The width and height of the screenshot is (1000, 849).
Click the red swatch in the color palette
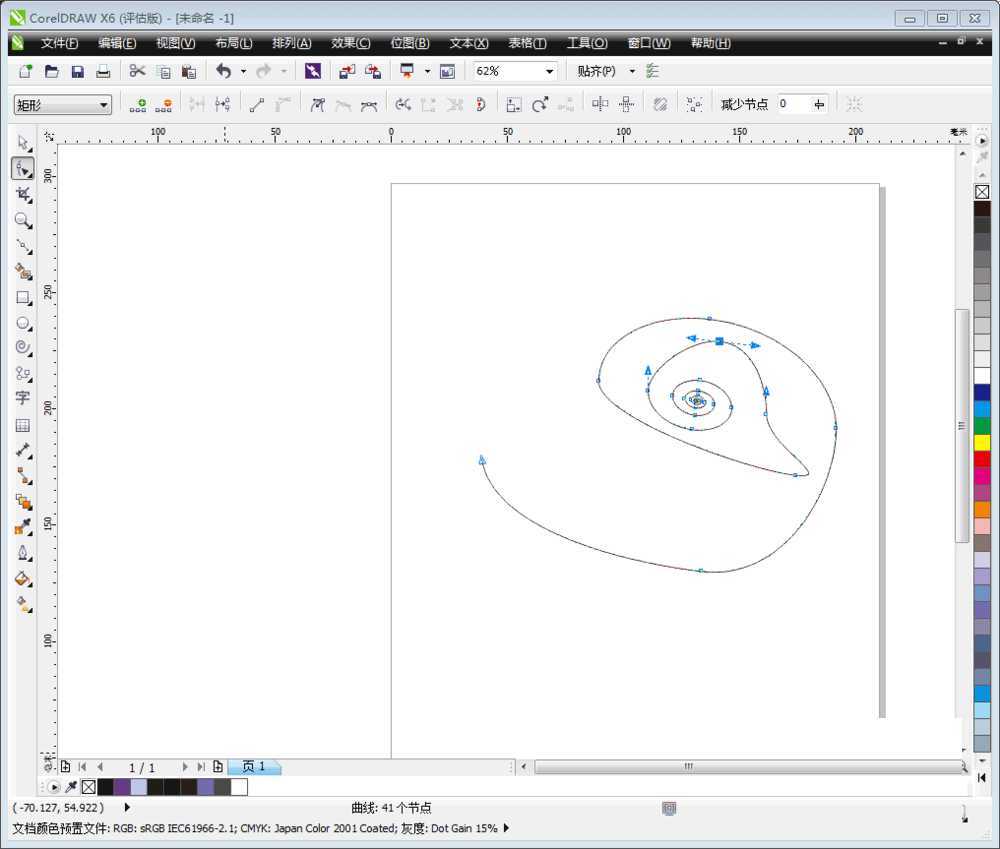(x=981, y=456)
